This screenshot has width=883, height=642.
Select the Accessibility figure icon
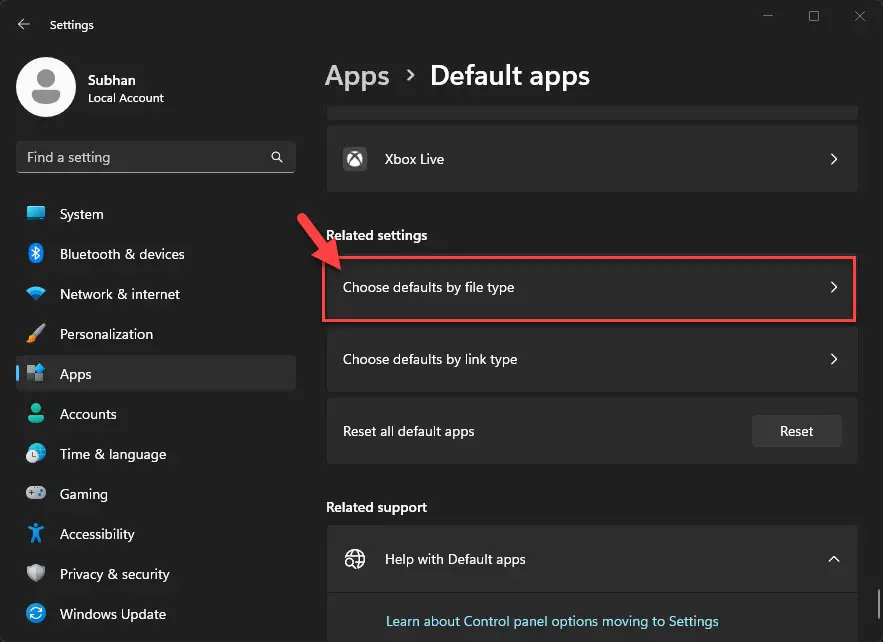pos(36,534)
